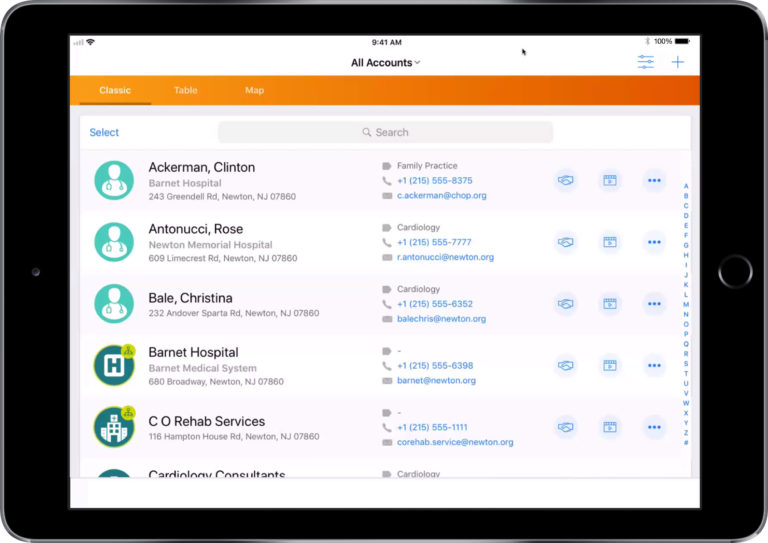Open more options for Bale, Christina

point(654,303)
